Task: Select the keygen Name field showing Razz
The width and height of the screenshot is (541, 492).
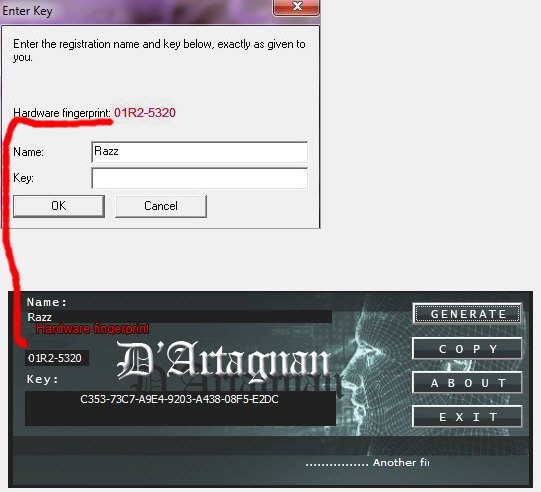Action: pos(179,316)
